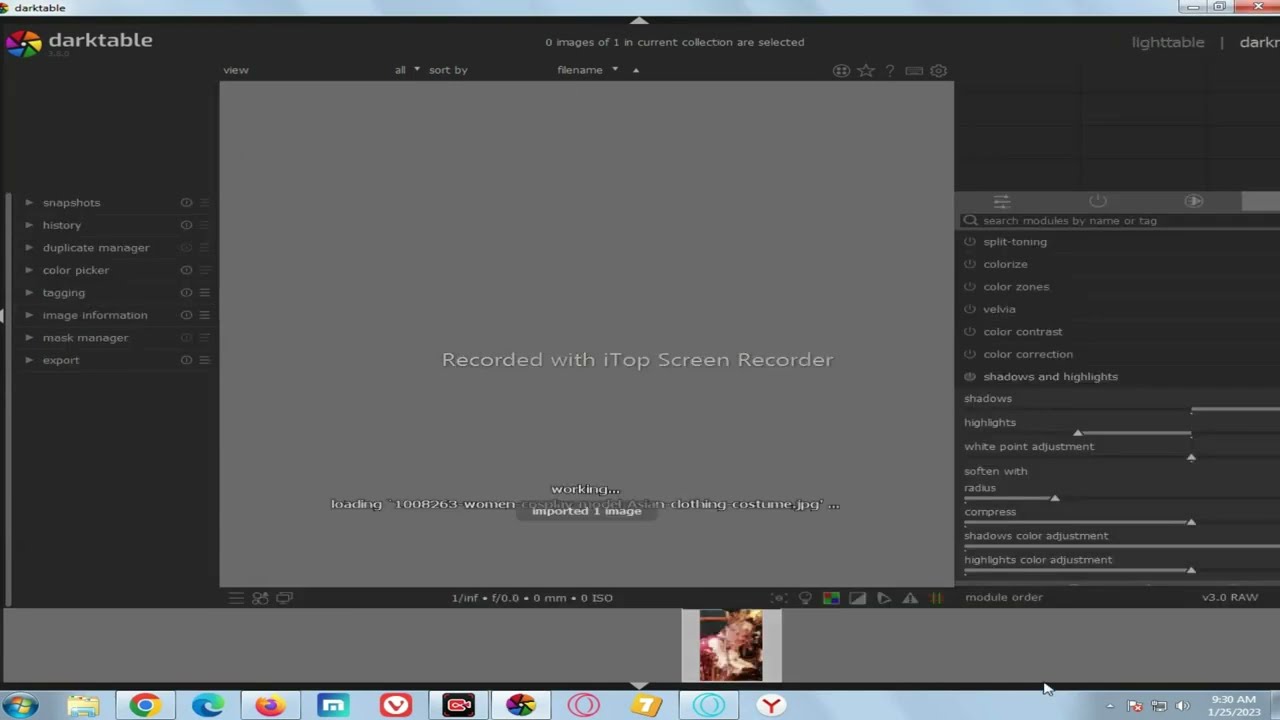Image resolution: width=1280 pixels, height=720 pixels.
Task: Expand the color picker panel
Action: click(28, 270)
